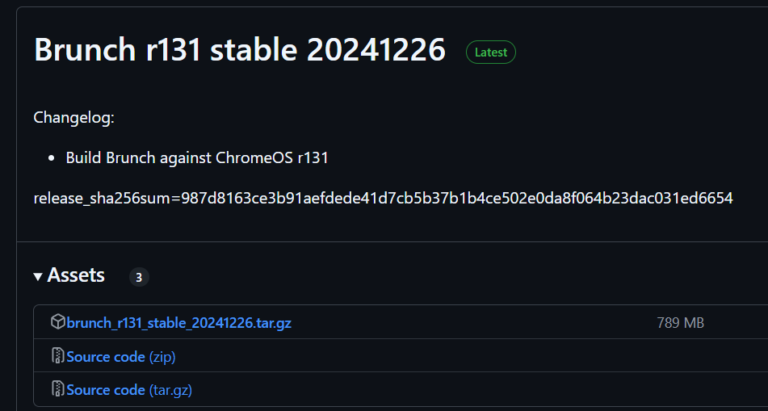The height and width of the screenshot is (411, 768).
Task: Click the Assets heading text
Action: click(x=76, y=275)
